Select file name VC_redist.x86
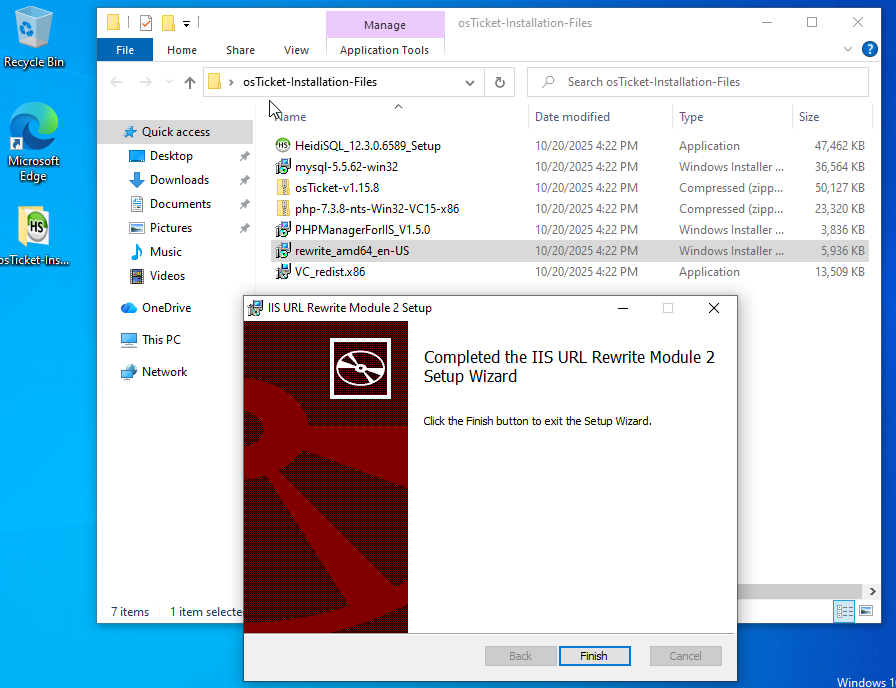 pos(330,272)
